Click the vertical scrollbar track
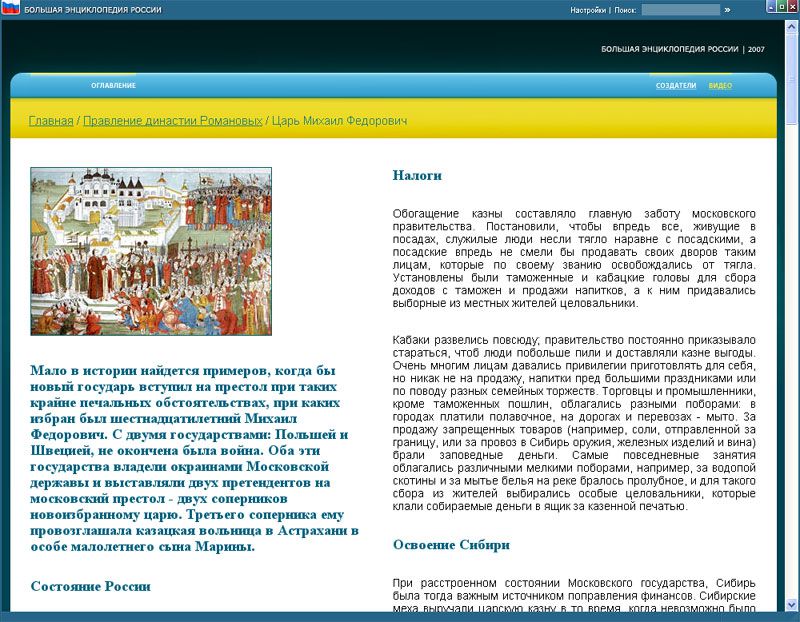This screenshot has height=622, width=800. pyautogui.click(x=790, y=400)
